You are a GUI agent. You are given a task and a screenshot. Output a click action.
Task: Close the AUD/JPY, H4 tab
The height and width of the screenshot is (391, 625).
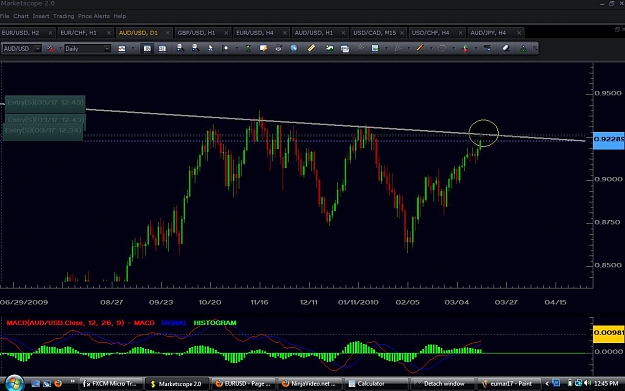pyautogui.click(x=519, y=33)
